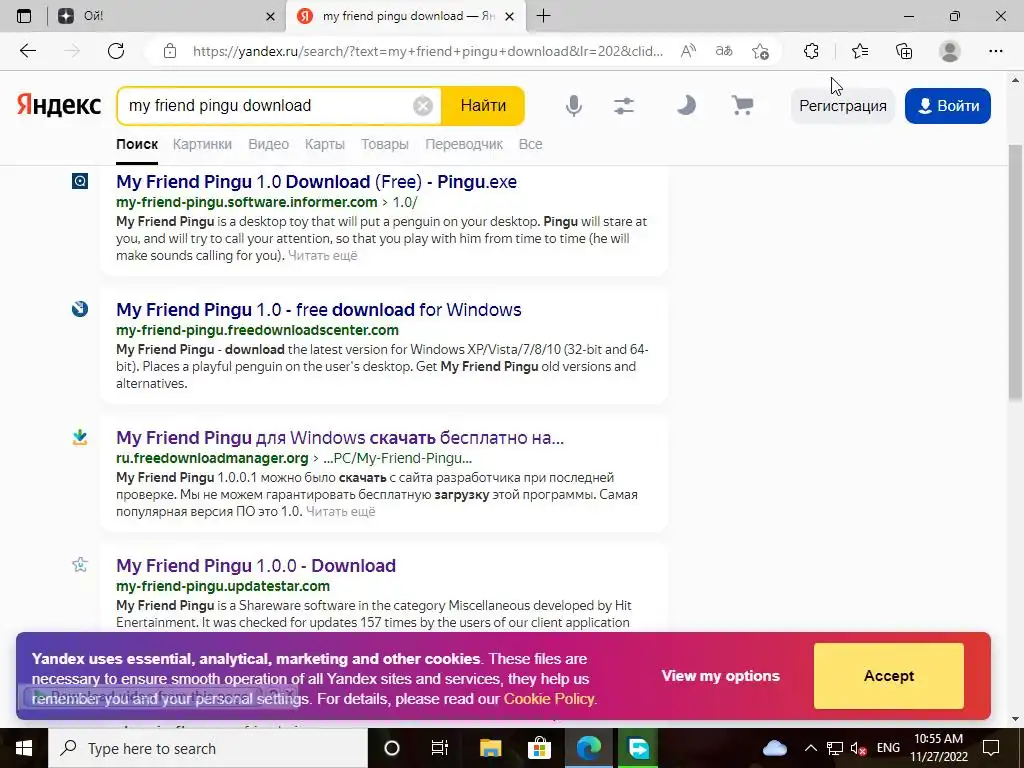Click the updatestar result star favicon
This screenshot has height=768, width=1024.
pos(80,565)
